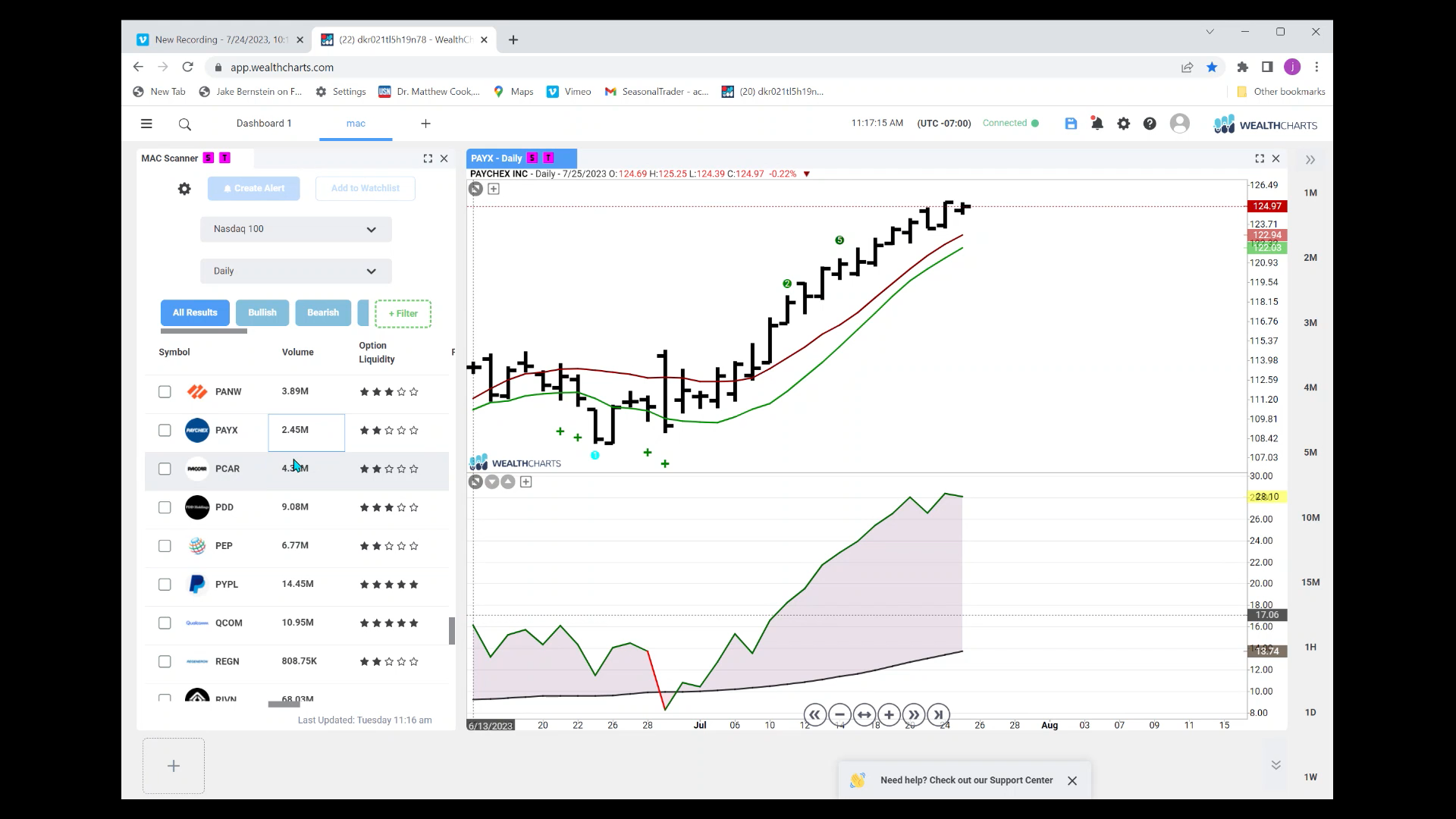Check the PCAR row checkbox
Viewport: 1456px width, 819px height.
click(x=165, y=469)
